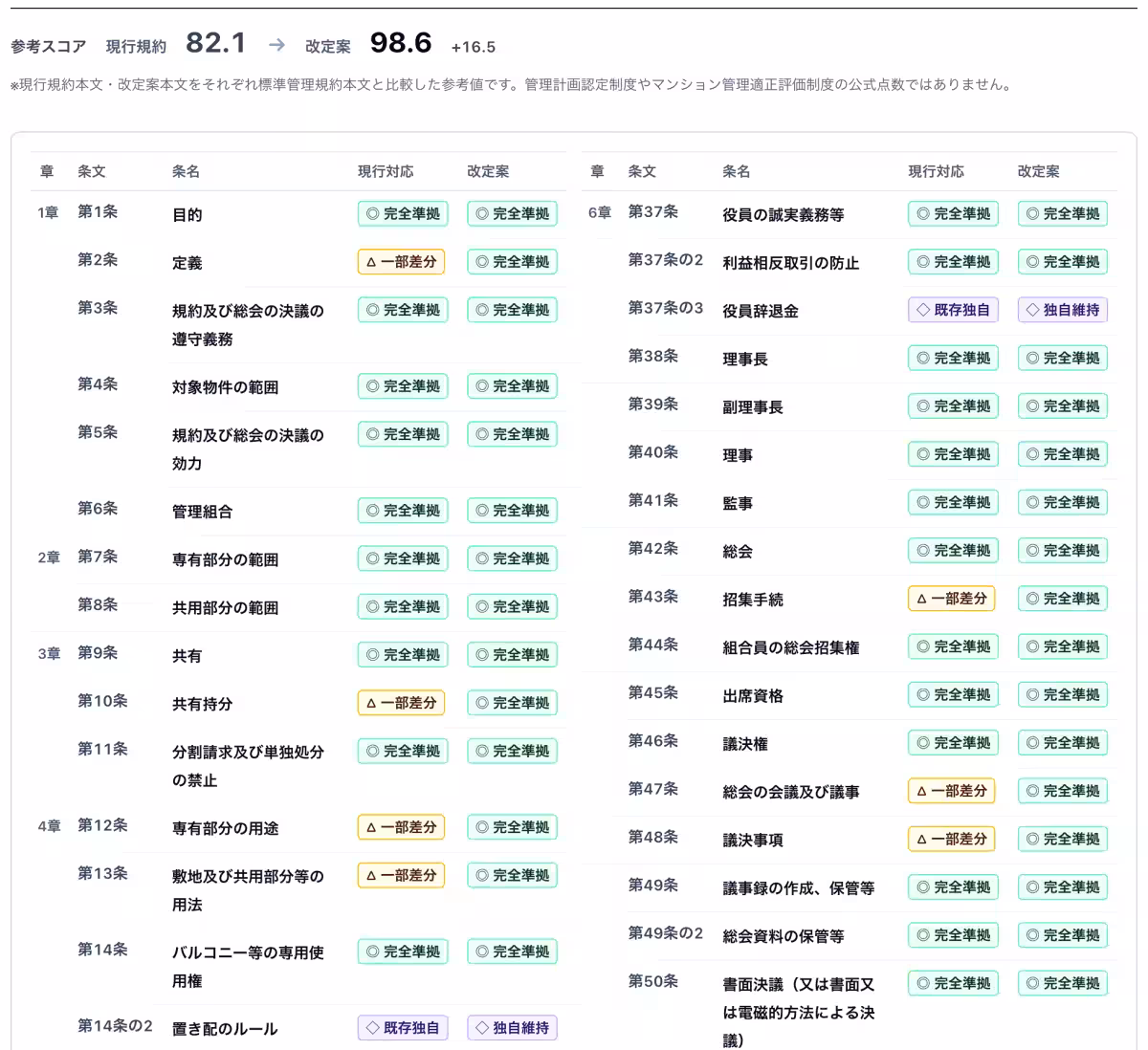This screenshot has width=1148, height=1050.
Task: Click the 既存独自 badge for 第14条の2 置き配のルール
Action: [403, 1028]
